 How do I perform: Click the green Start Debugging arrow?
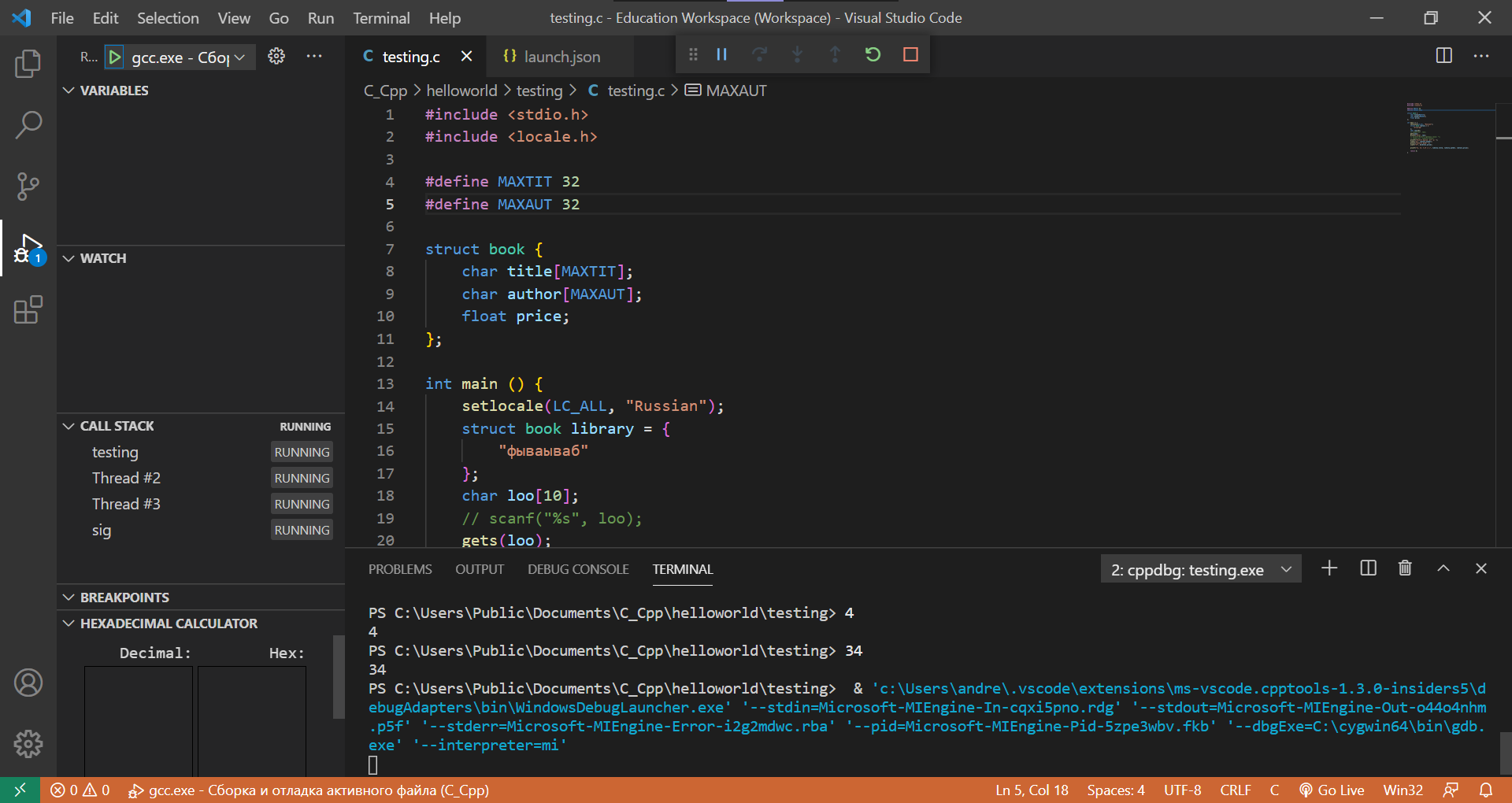[115, 57]
